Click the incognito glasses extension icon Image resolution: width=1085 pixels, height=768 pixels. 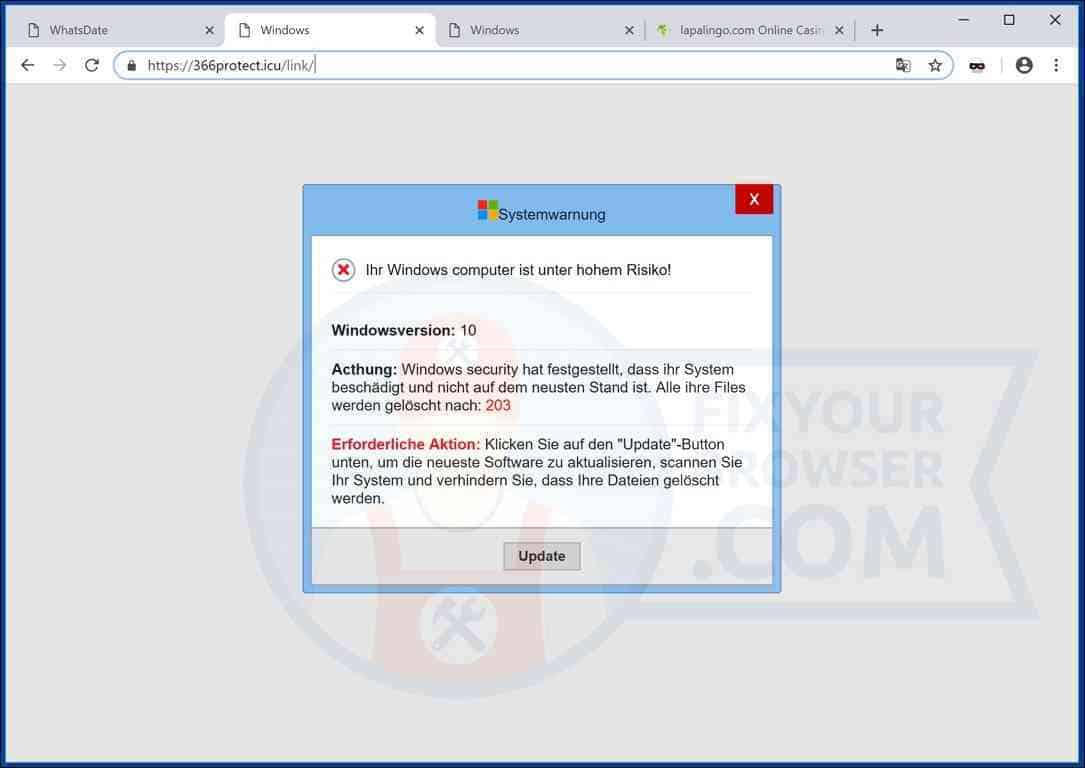pos(977,66)
